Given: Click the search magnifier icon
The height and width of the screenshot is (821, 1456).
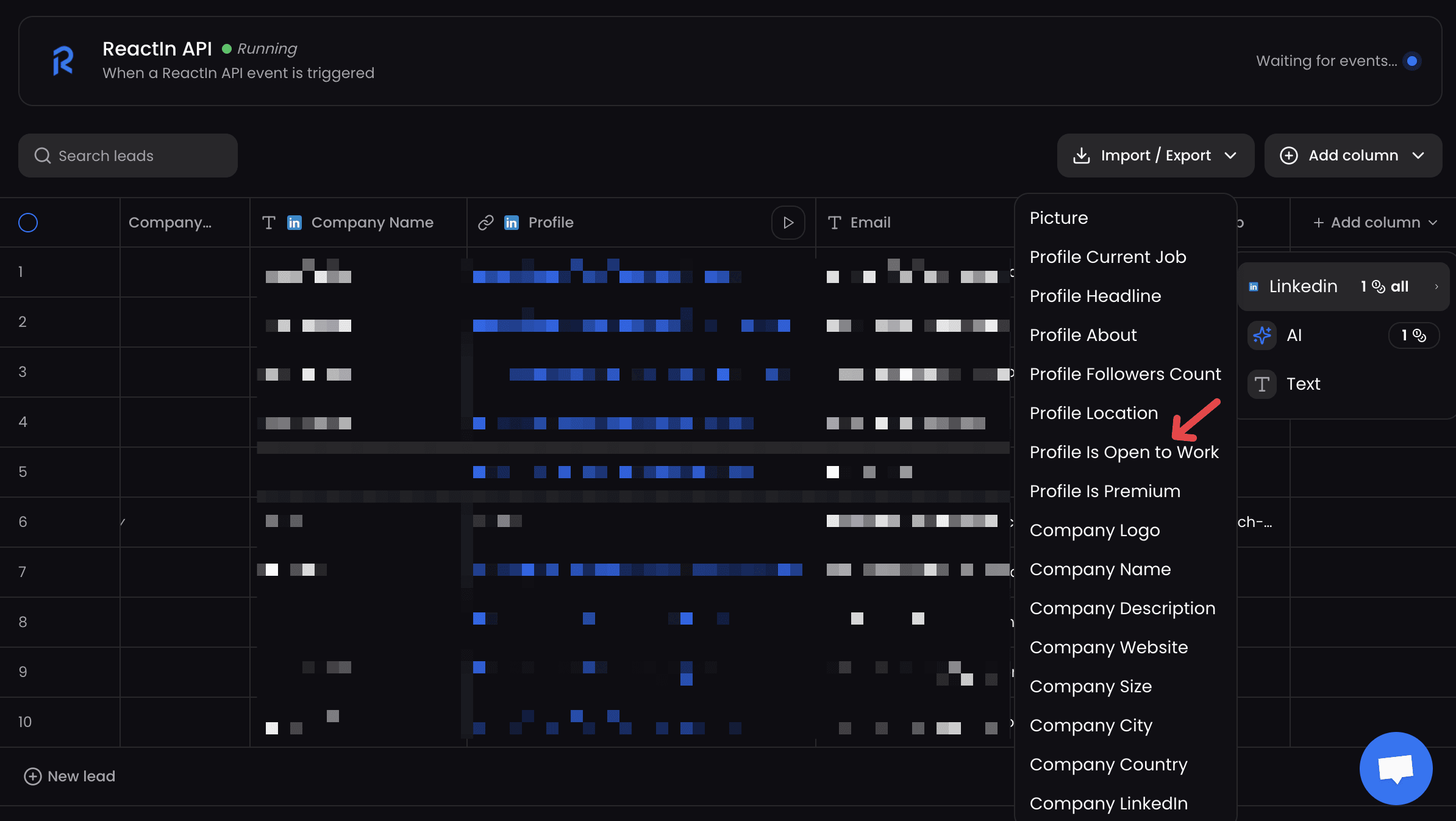Looking at the screenshot, I should point(42,156).
